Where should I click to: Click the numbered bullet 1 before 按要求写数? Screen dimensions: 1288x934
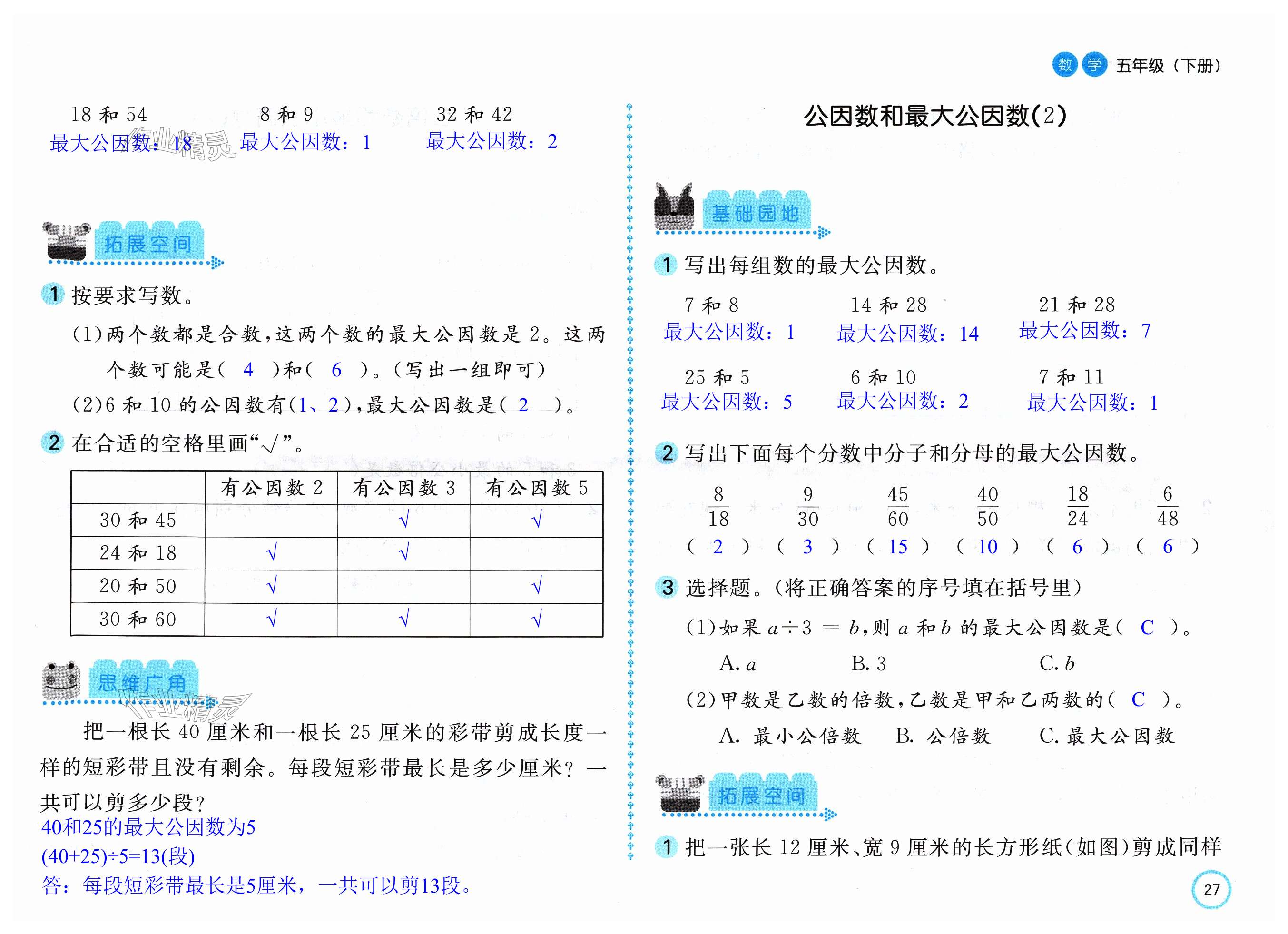tap(53, 294)
